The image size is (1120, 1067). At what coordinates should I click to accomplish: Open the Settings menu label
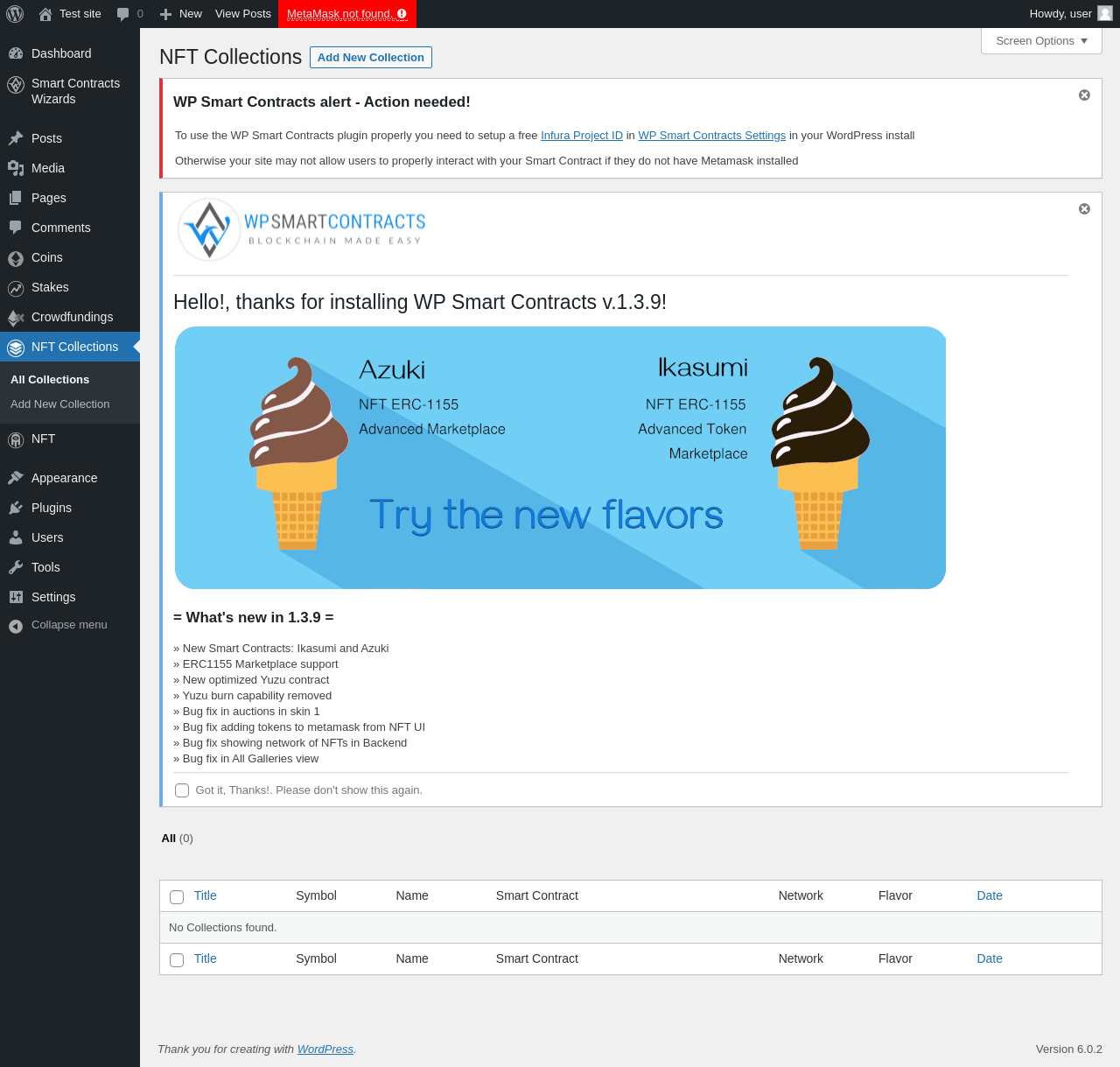(x=53, y=597)
